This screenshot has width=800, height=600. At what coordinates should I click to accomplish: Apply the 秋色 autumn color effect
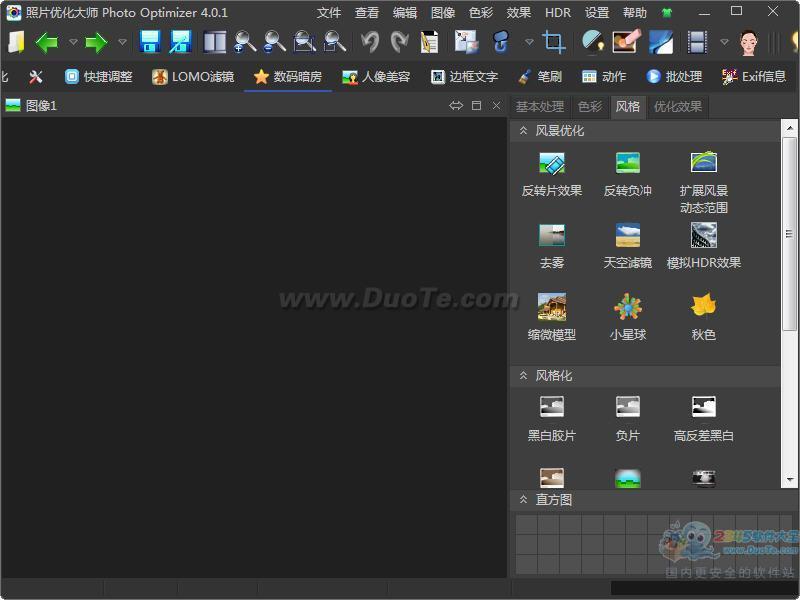(x=704, y=318)
